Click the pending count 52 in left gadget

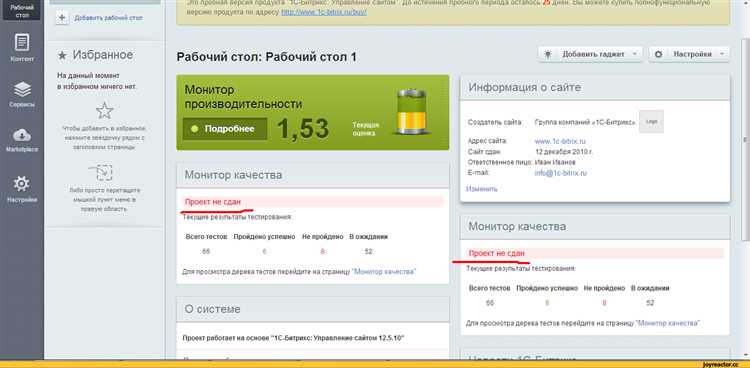pos(368,251)
